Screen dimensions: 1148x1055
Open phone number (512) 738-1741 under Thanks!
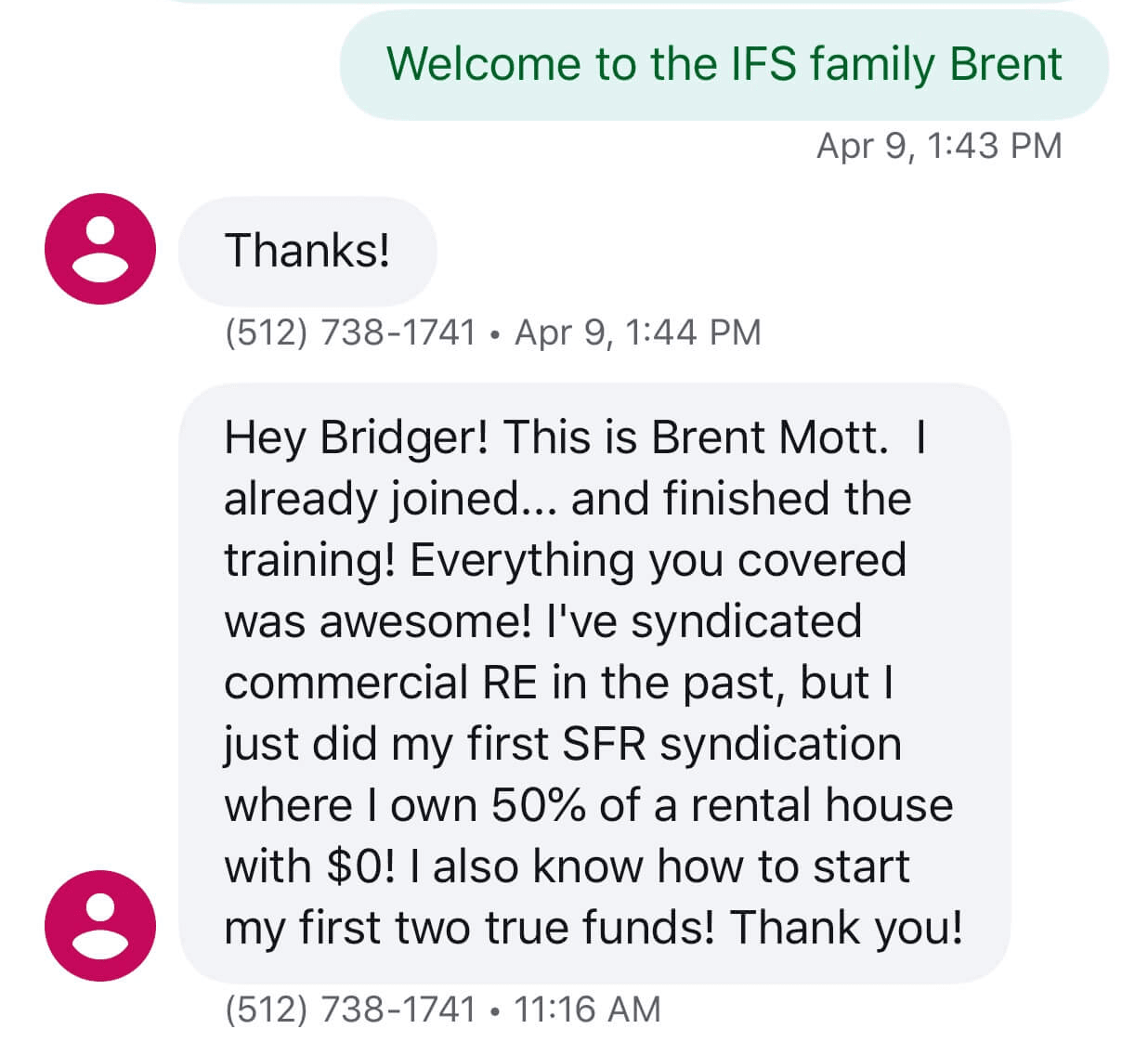(x=350, y=332)
